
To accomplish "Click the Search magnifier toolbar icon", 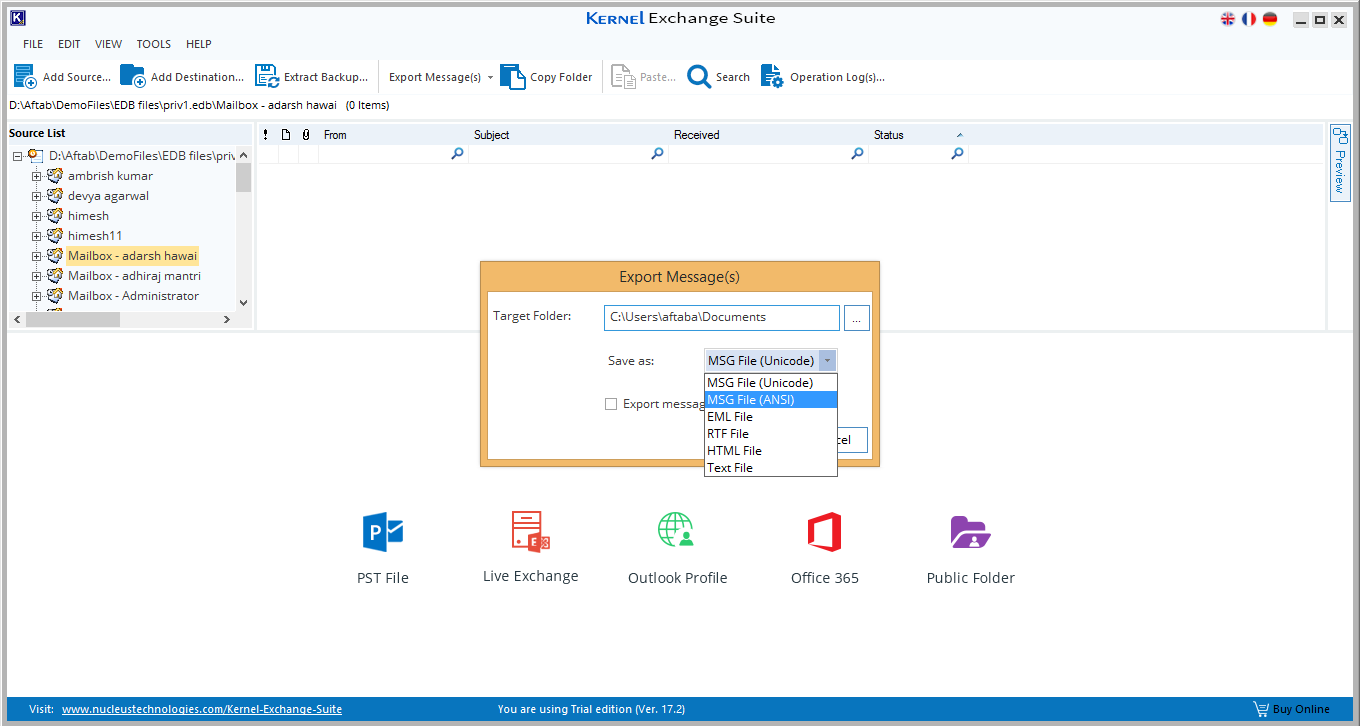I will tap(699, 77).
